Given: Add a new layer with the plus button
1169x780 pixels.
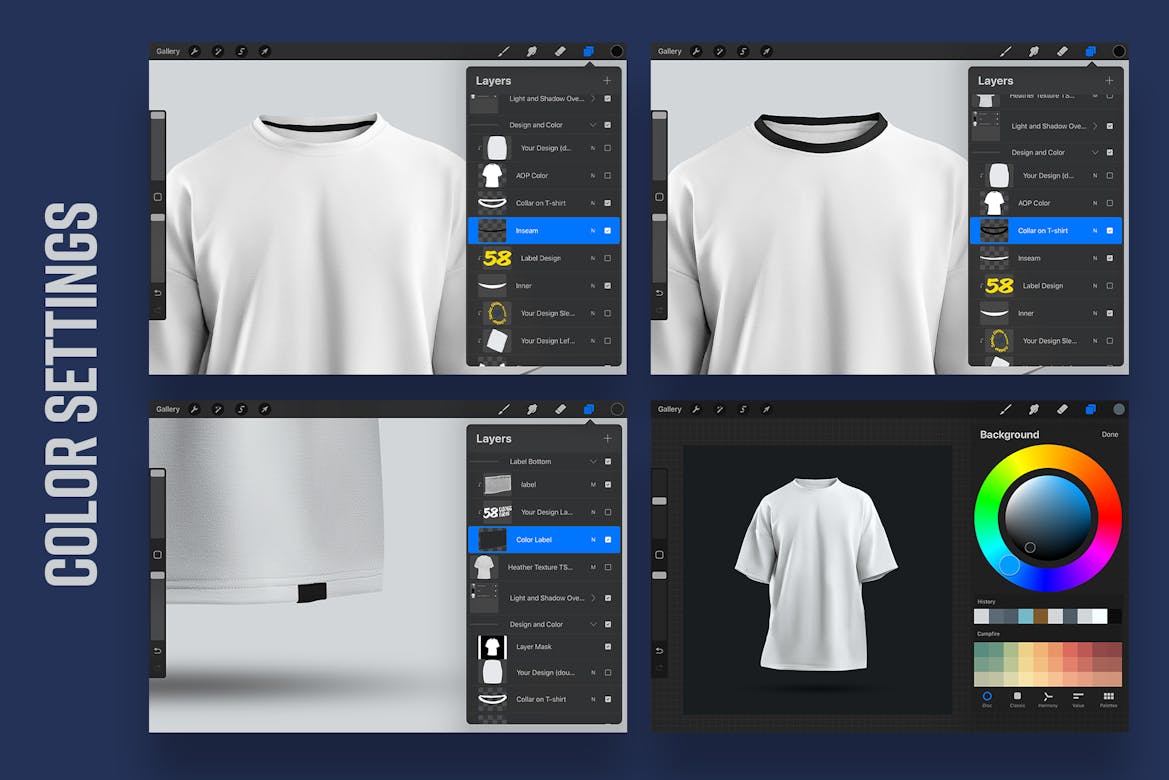Looking at the screenshot, I should click(607, 80).
